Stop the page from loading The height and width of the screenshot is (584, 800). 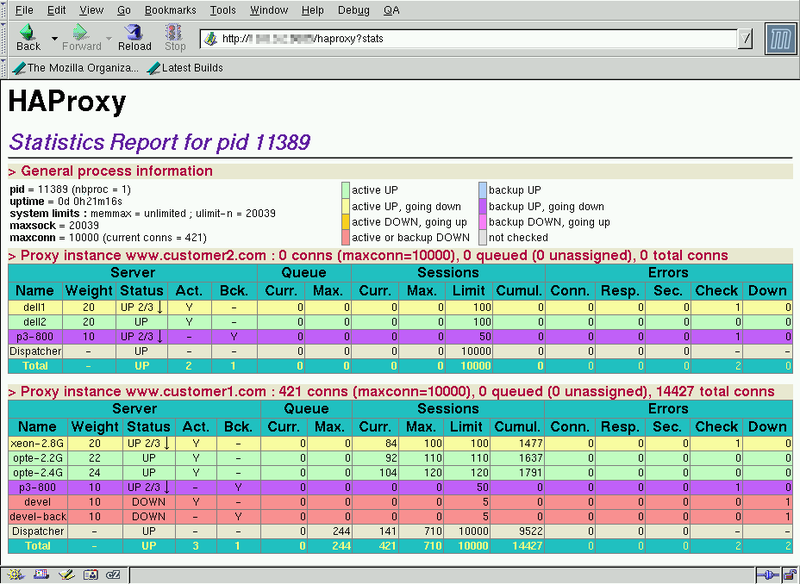174,38
